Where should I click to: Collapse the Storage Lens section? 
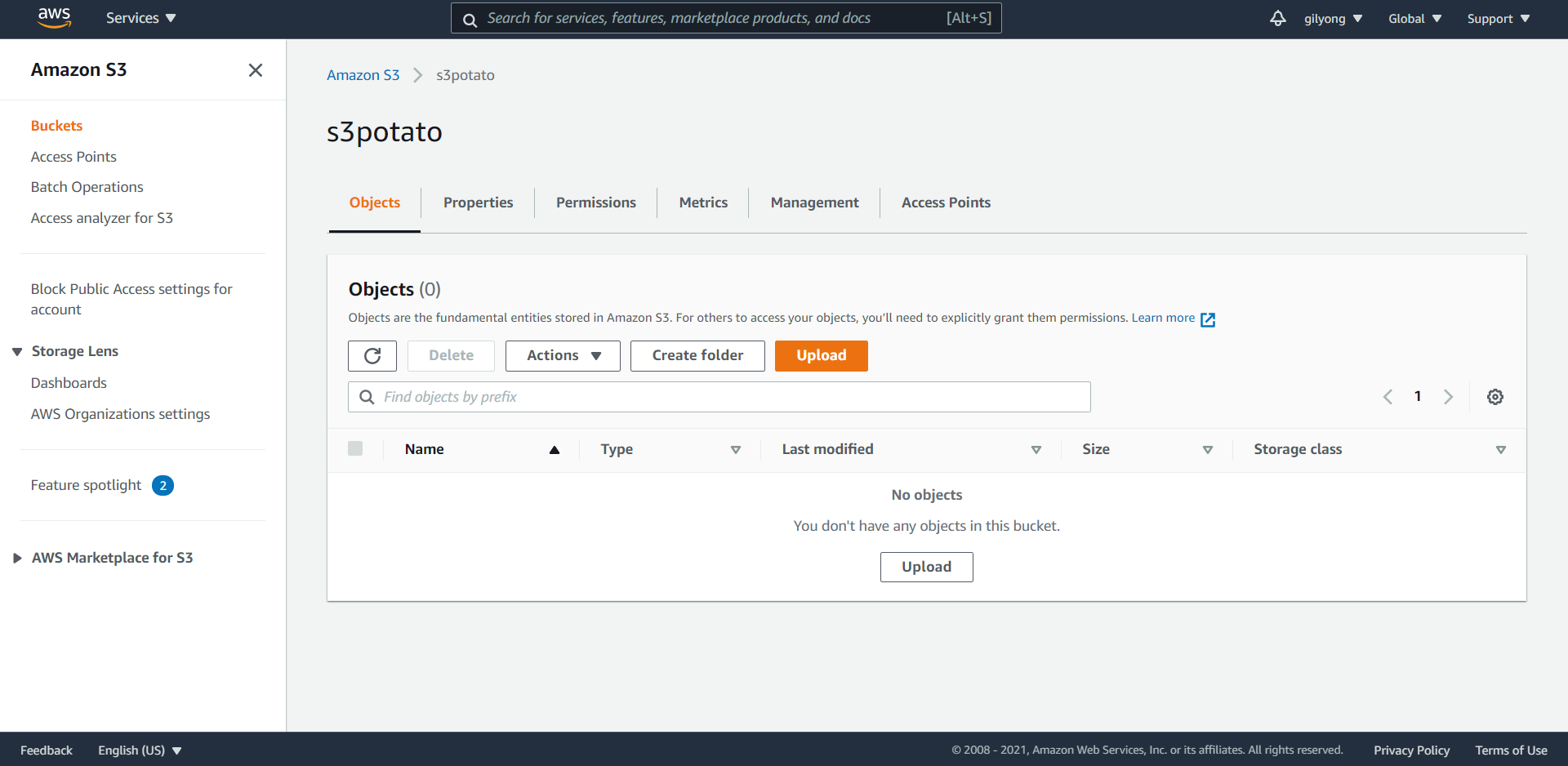coord(17,352)
